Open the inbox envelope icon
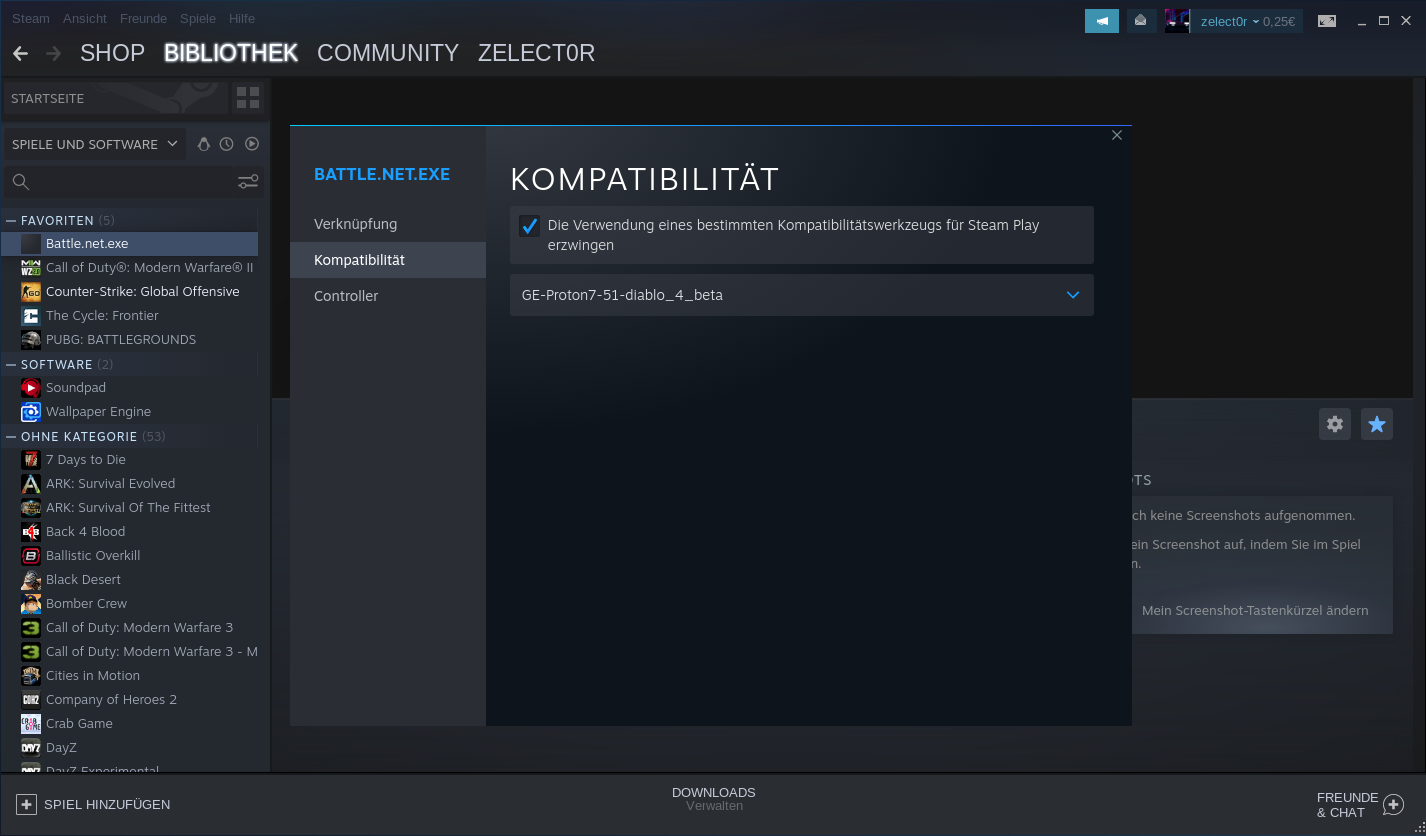 click(1141, 20)
